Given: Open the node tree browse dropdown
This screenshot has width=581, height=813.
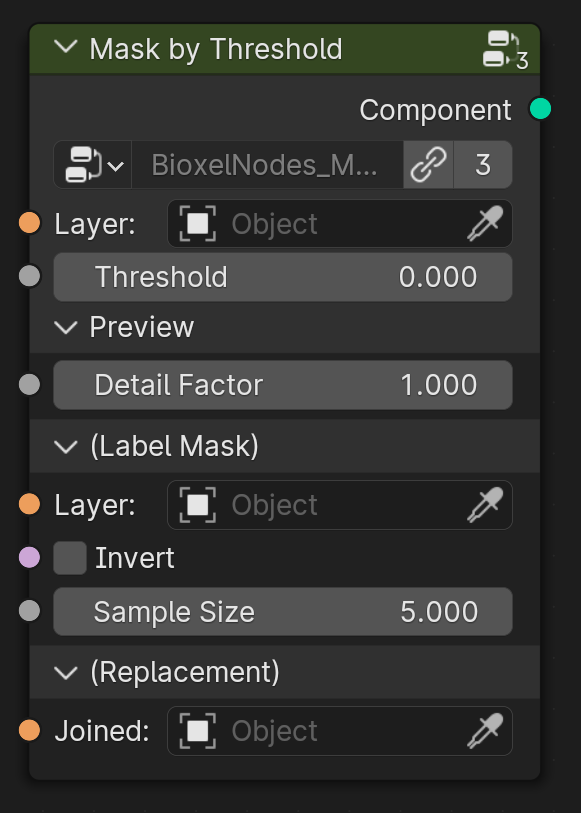Looking at the screenshot, I should (93, 165).
